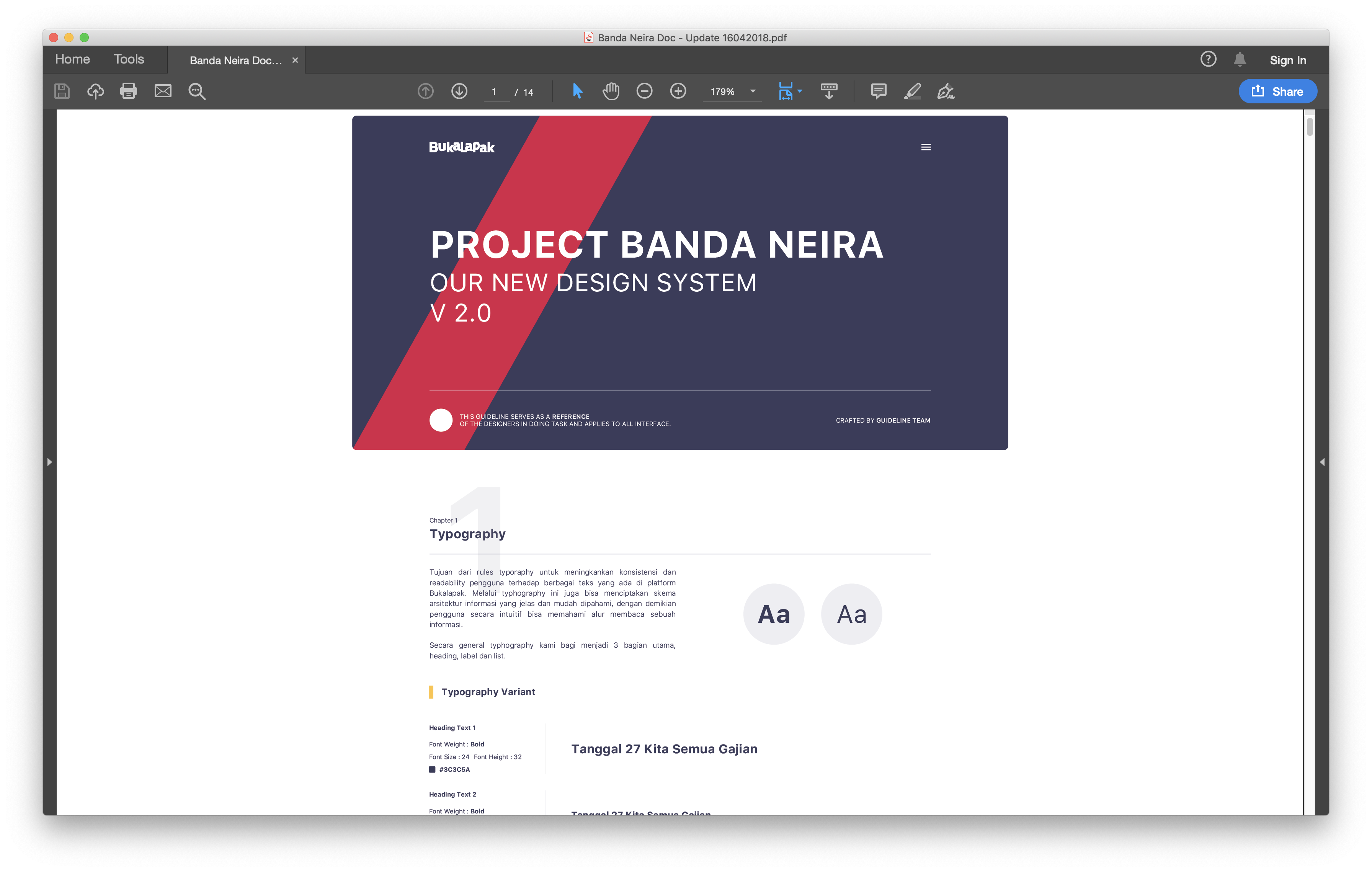Click the Zoom out minus icon
The image size is (1372, 872).
(644, 91)
